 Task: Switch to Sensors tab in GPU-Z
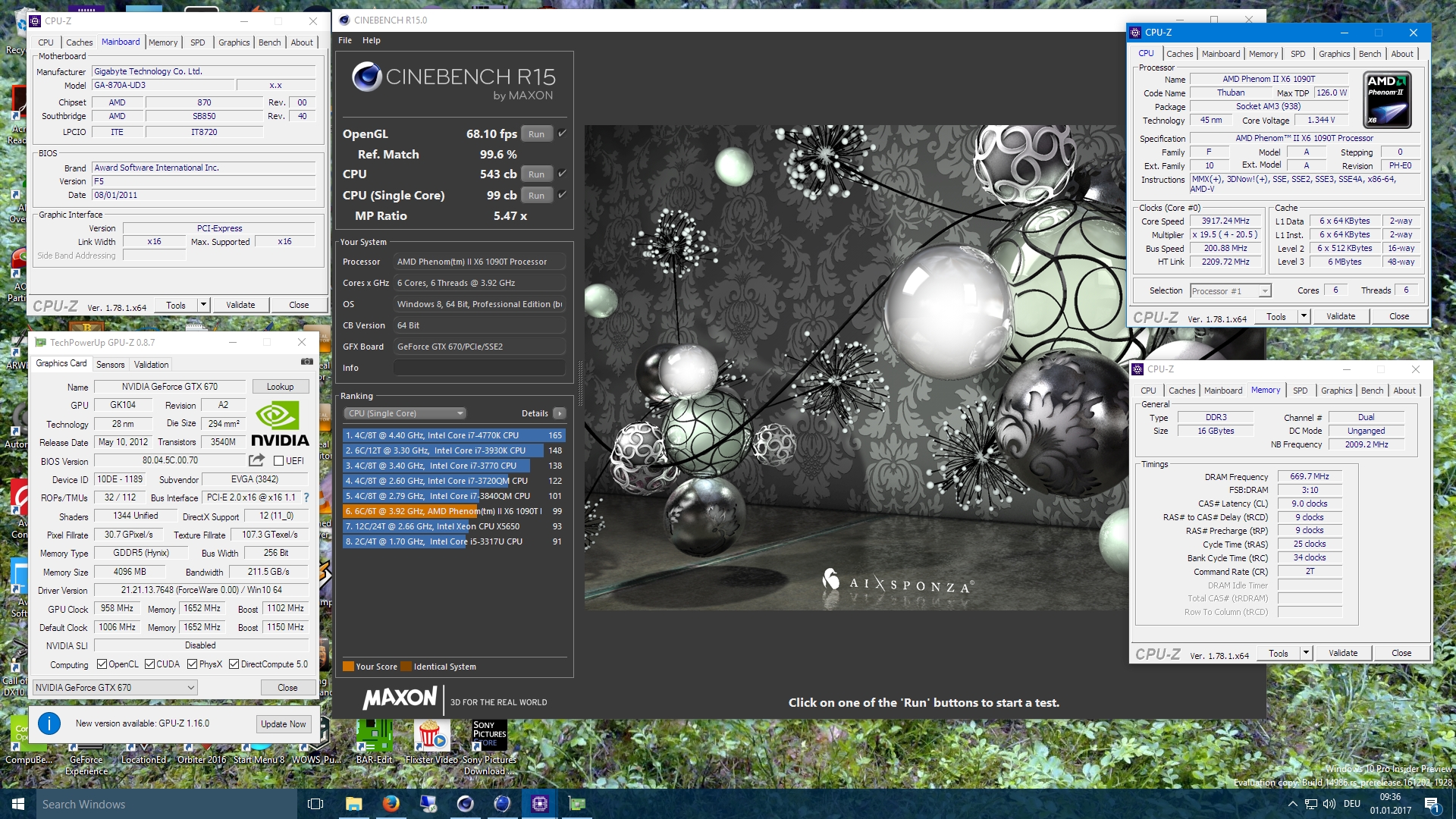(110, 365)
